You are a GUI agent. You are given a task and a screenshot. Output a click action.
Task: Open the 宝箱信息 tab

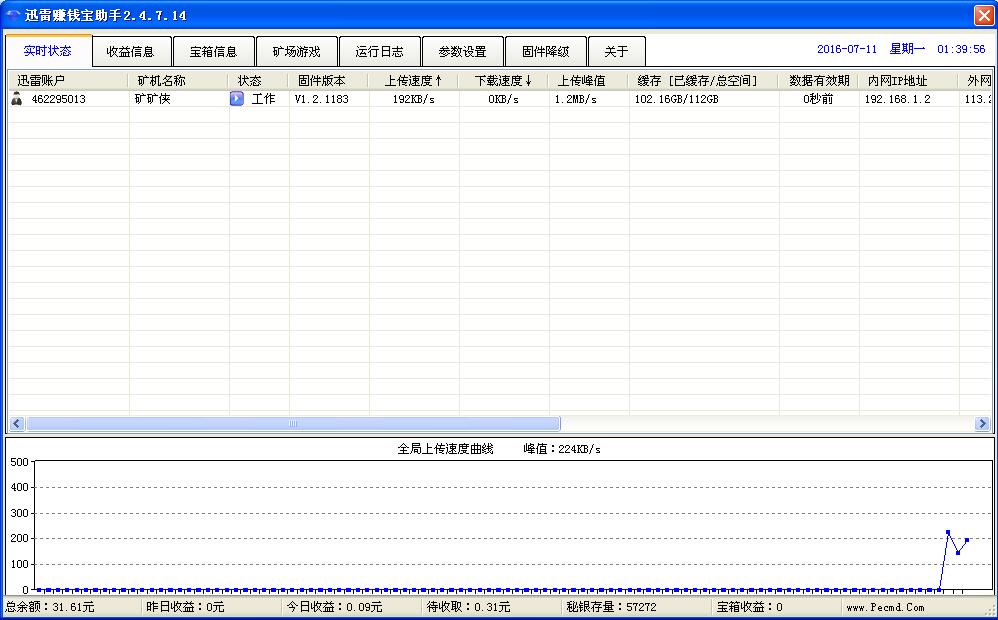(x=214, y=52)
